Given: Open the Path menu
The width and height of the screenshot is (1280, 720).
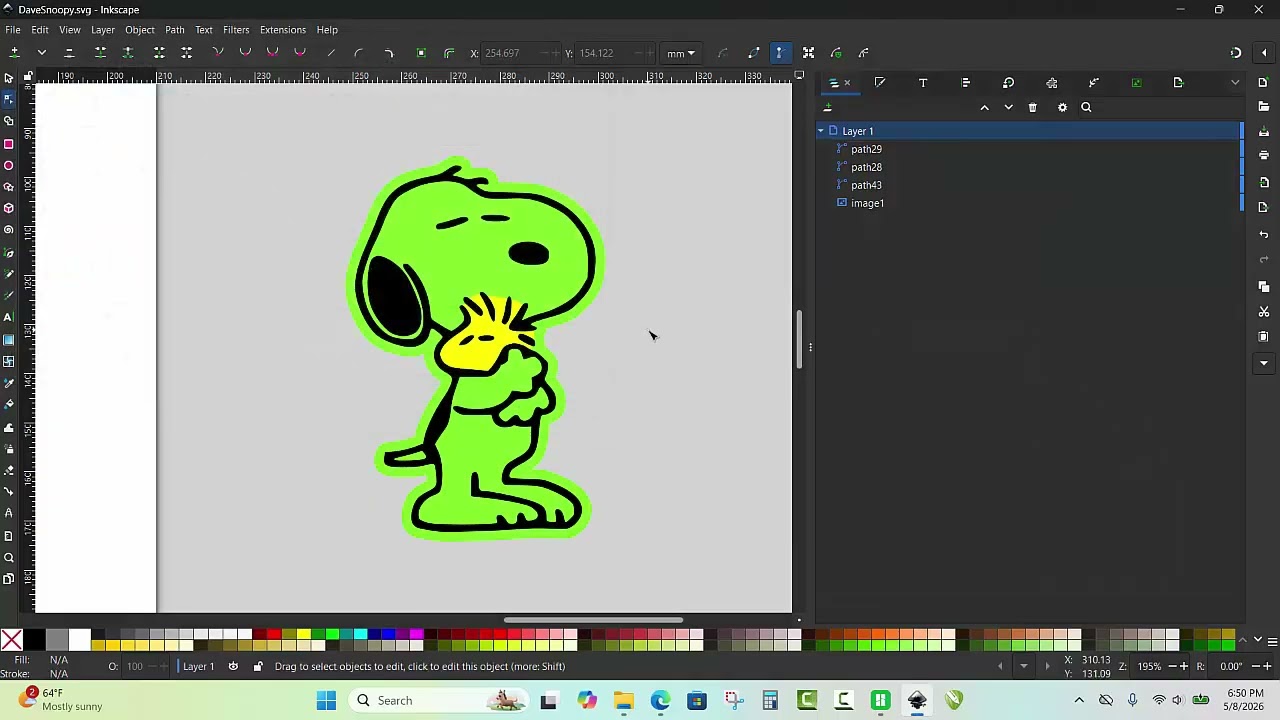Looking at the screenshot, I should pos(175,30).
